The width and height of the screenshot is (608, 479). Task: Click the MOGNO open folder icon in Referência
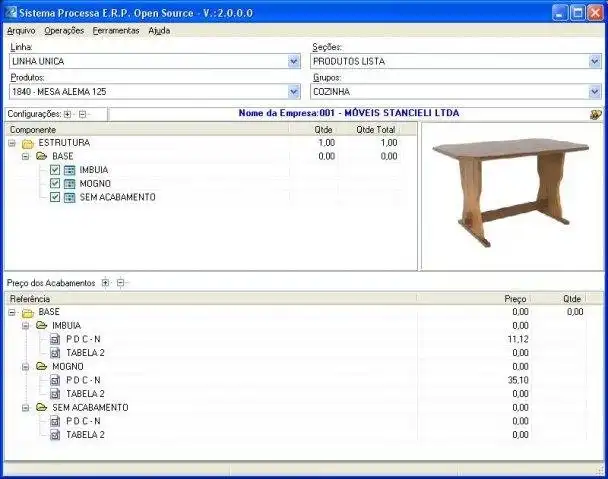[x=41, y=366]
